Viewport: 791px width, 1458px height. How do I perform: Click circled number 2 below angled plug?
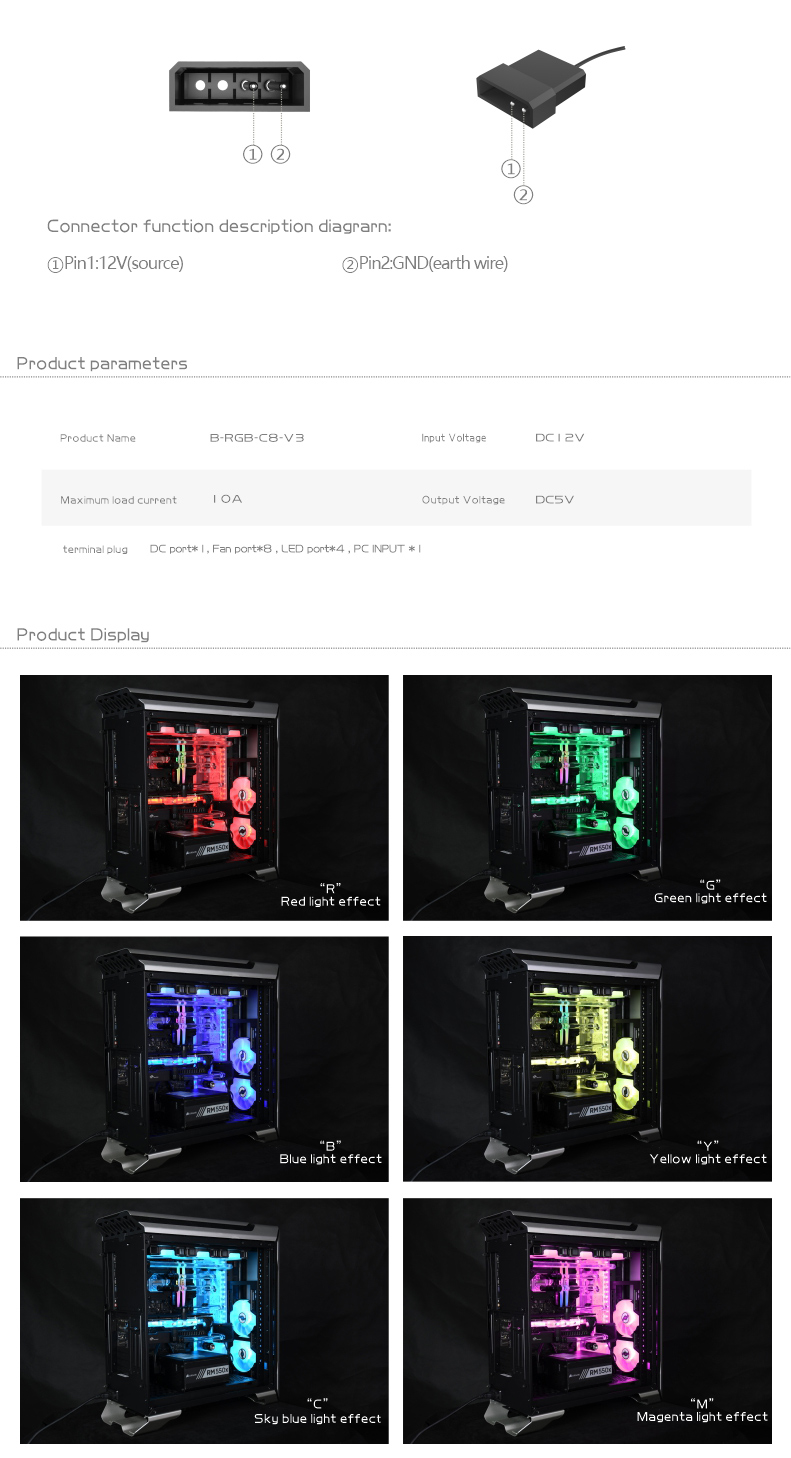[524, 195]
